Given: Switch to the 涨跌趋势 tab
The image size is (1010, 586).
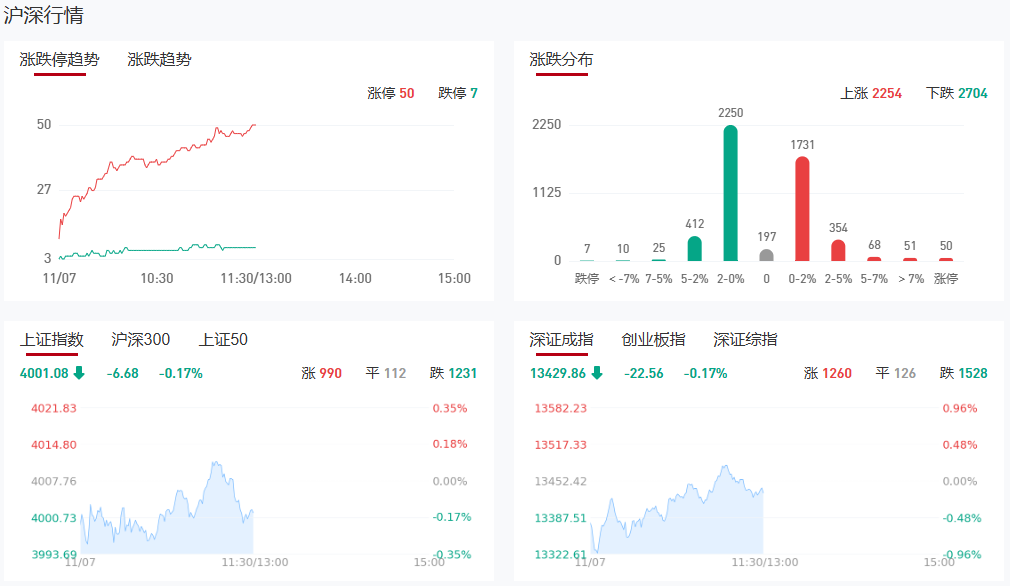Looking at the screenshot, I should (159, 59).
